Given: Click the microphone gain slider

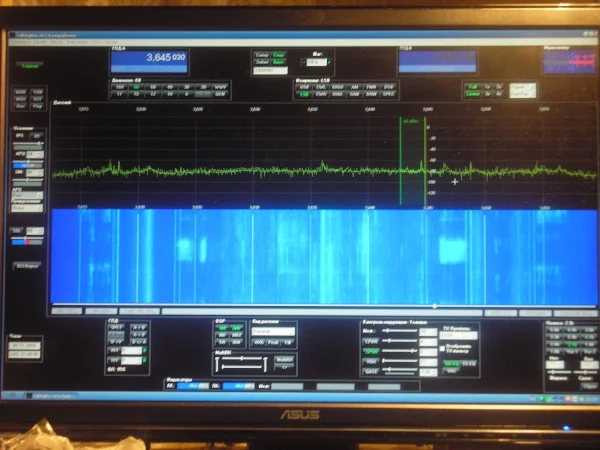Looking at the screenshot, I should coord(399,331).
